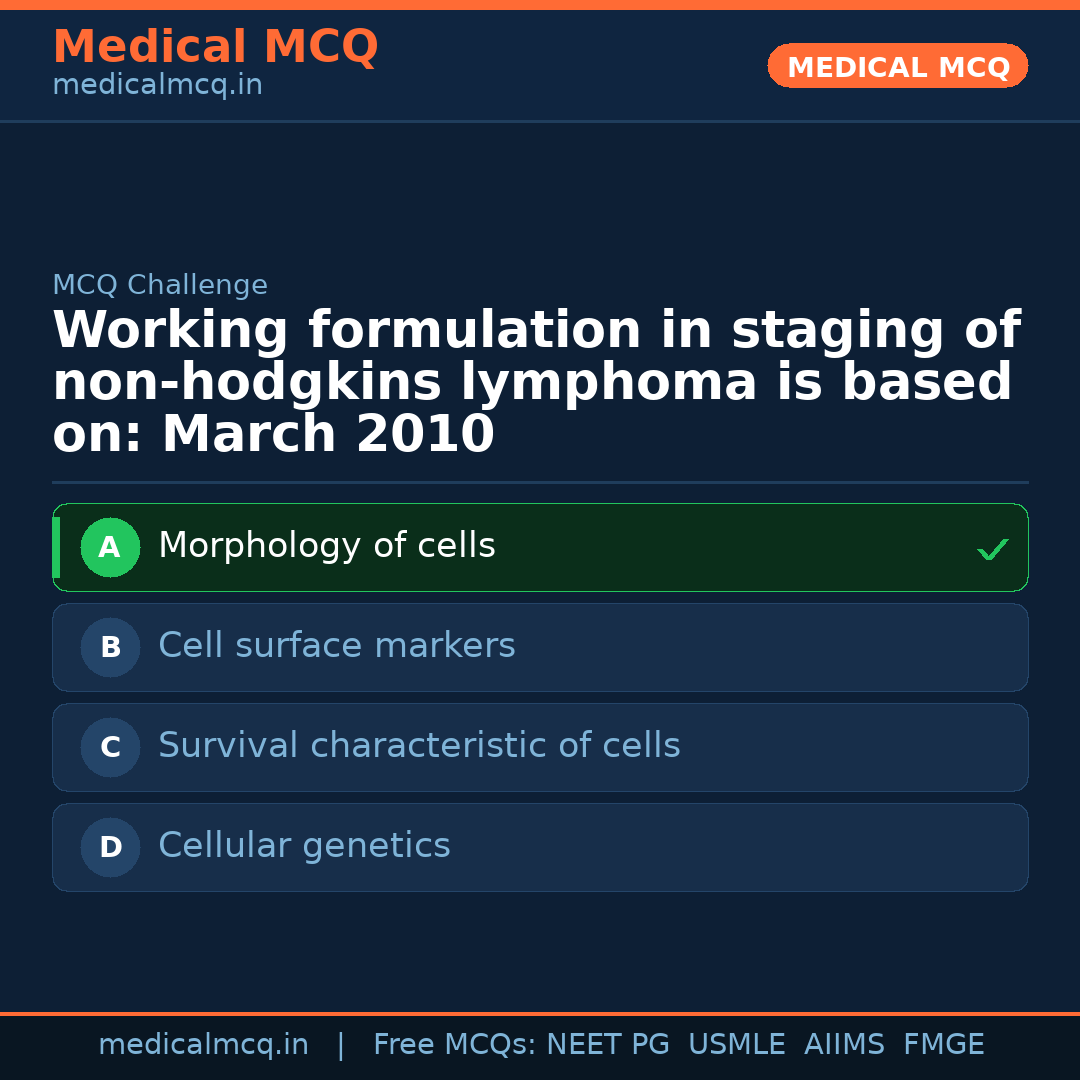This screenshot has width=1080, height=1080.
Task: Click FMGE in the footer
Action: pyautogui.click(x=943, y=1045)
